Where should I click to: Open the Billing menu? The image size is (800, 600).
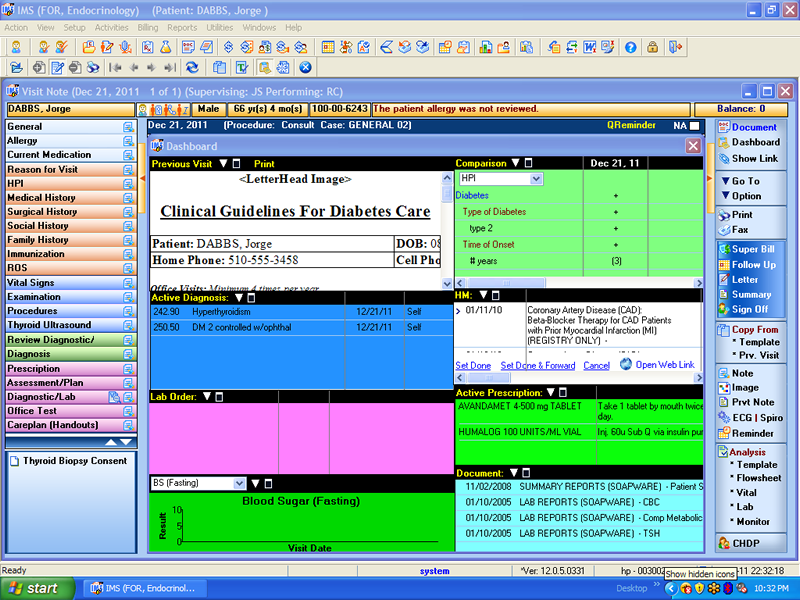[x=147, y=28]
